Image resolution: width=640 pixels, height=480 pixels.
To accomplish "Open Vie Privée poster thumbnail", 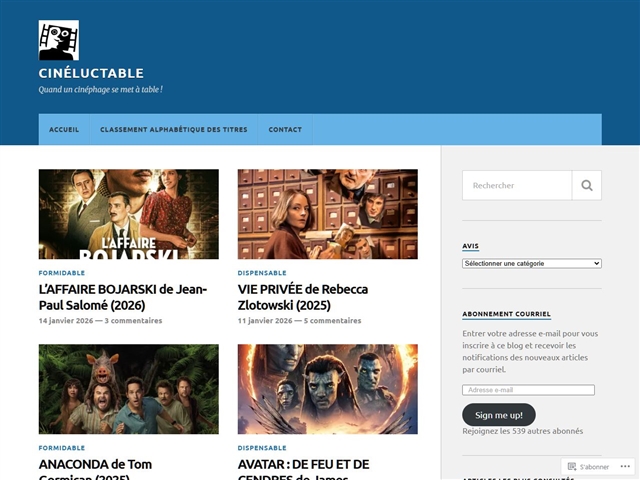I will coord(328,214).
